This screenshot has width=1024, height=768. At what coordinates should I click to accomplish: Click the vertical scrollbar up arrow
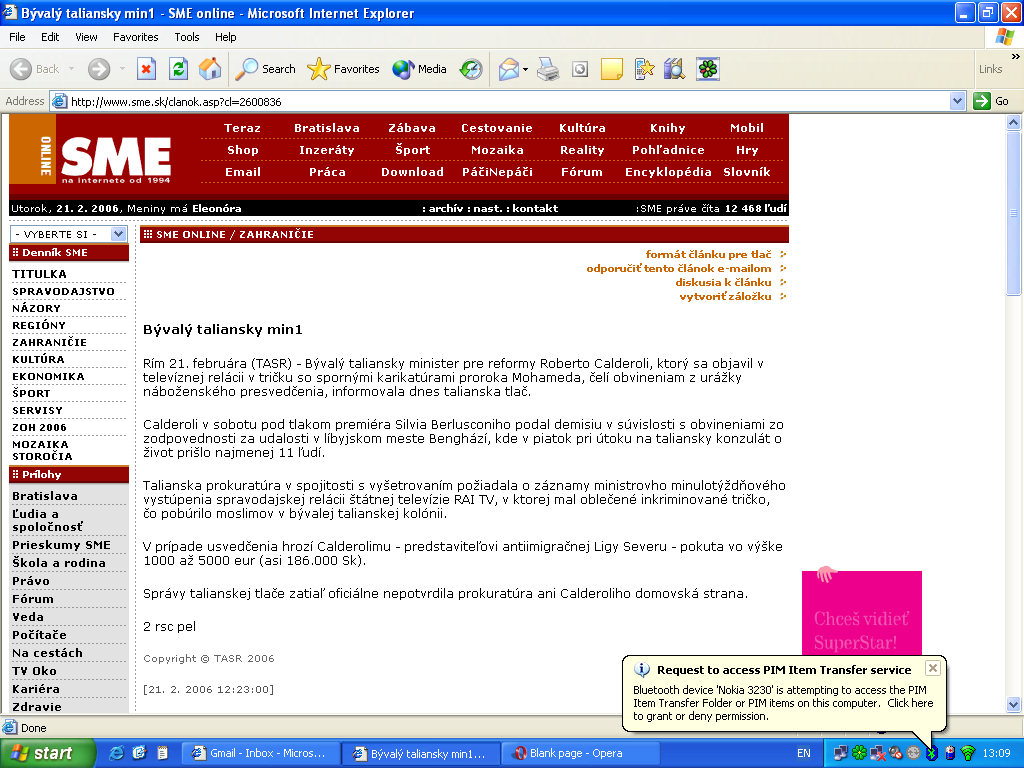point(1014,122)
